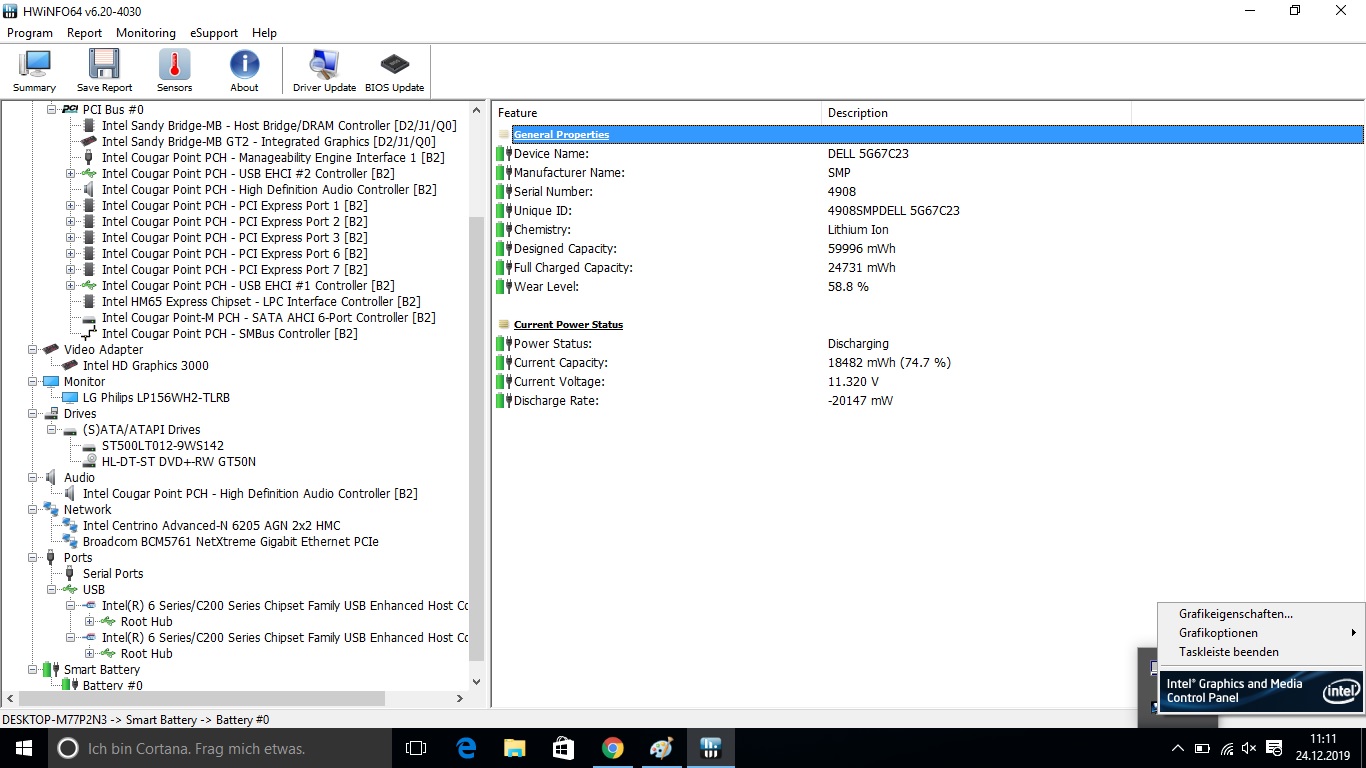The width and height of the screenshot is (1366, 768).
Task: Collapse the Smart Battery node
Action: pos(33,669)
